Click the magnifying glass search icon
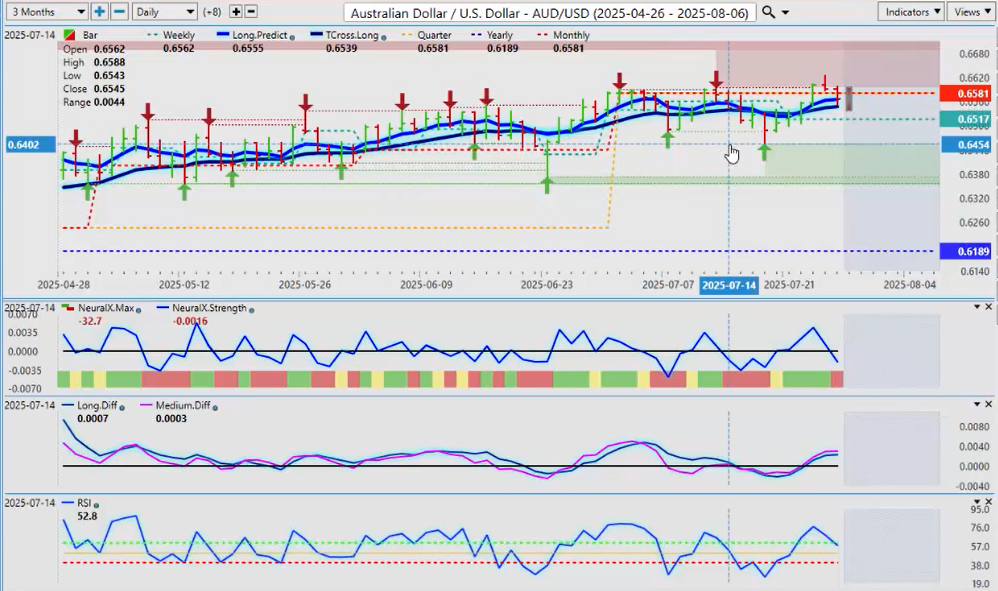The width and height of the screenshot is (998, 591). point(767,12)
